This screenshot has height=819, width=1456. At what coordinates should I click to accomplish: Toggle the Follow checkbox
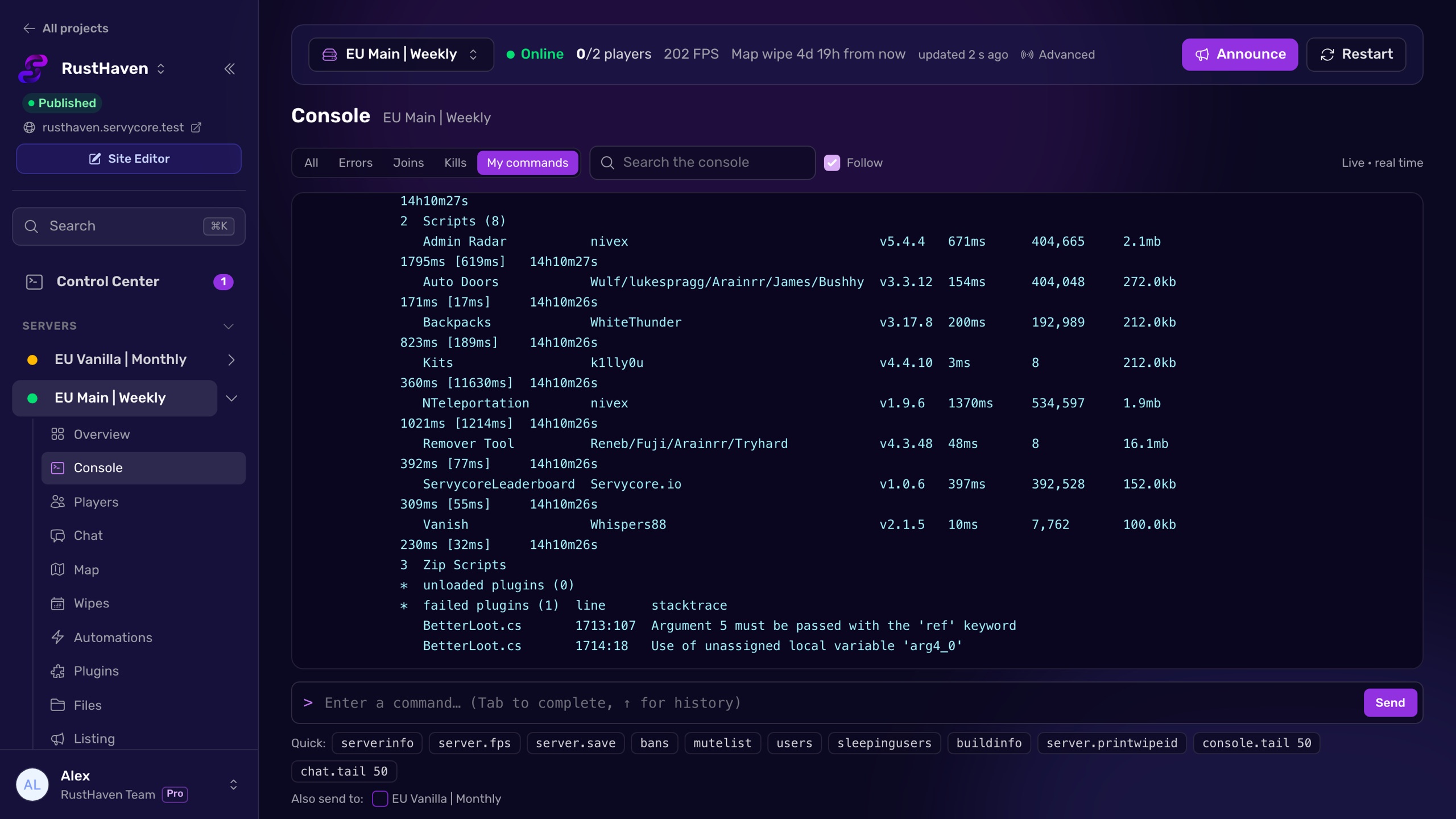(x=832, y=163)
